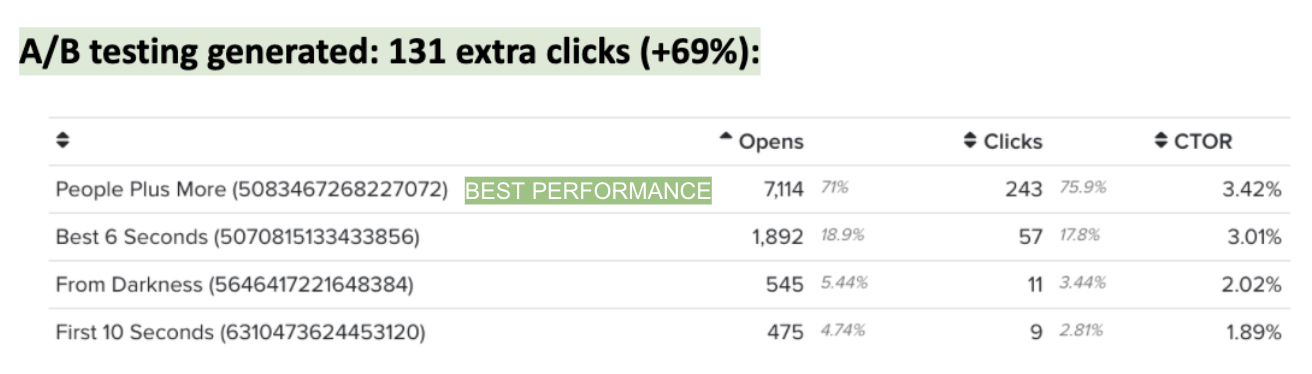Sort by the first column arrows icon
This screenshot has width=1312, height=374.
pos(63,142)
